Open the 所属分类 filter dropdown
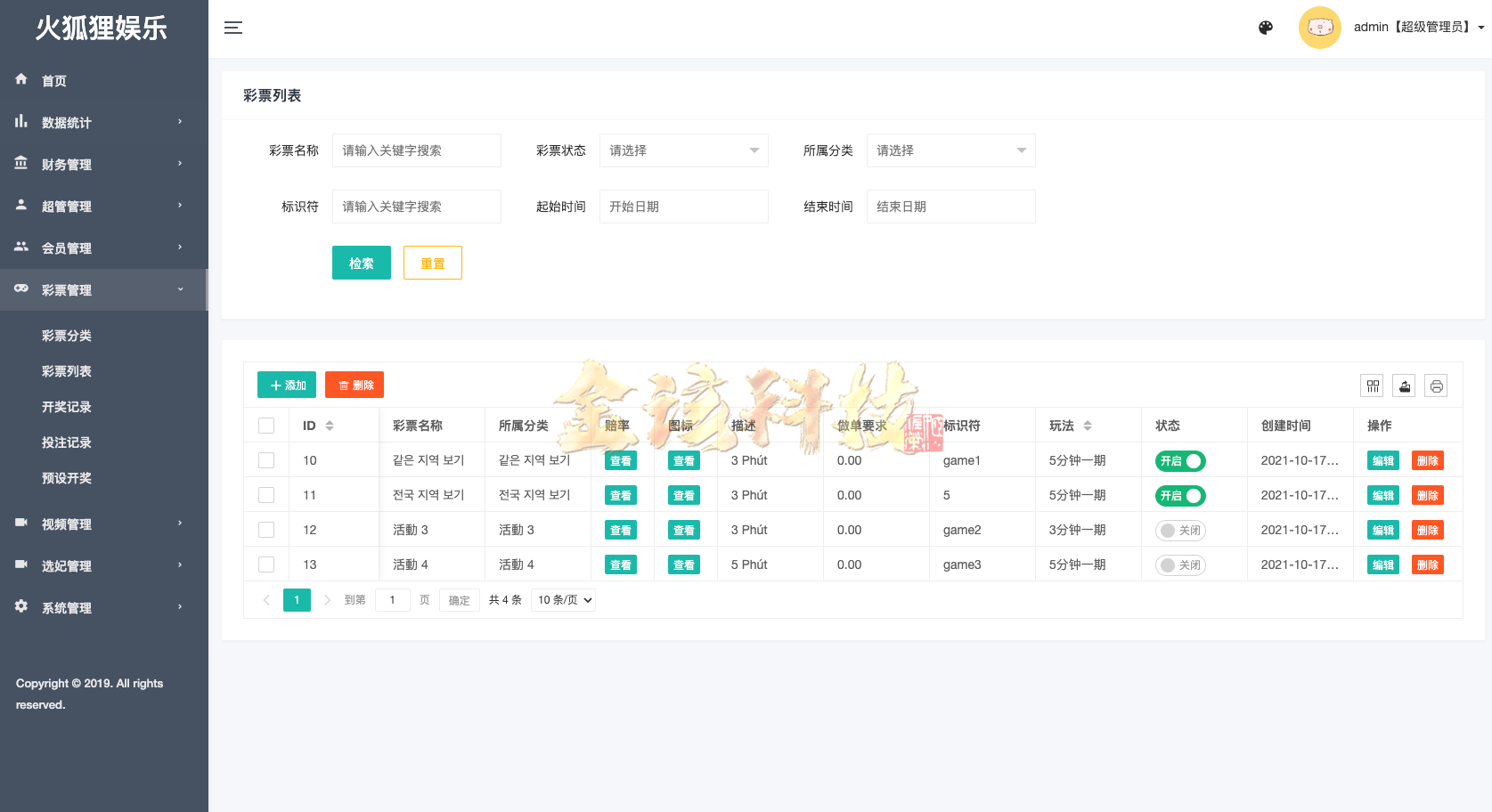Viewport: 1492px width, 812px height. [x=950, y=150]
